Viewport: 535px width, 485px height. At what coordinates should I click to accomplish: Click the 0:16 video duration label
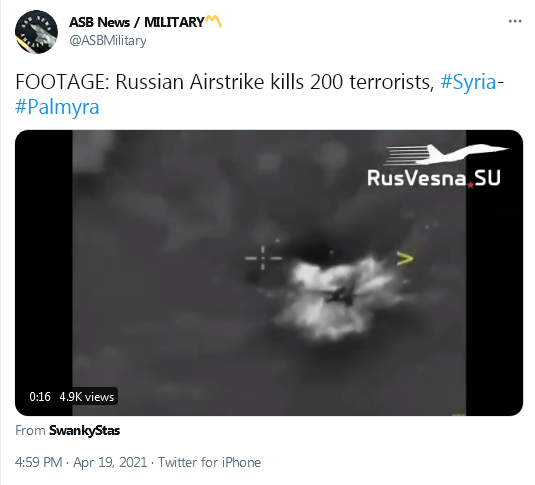(x=40, y=397)
